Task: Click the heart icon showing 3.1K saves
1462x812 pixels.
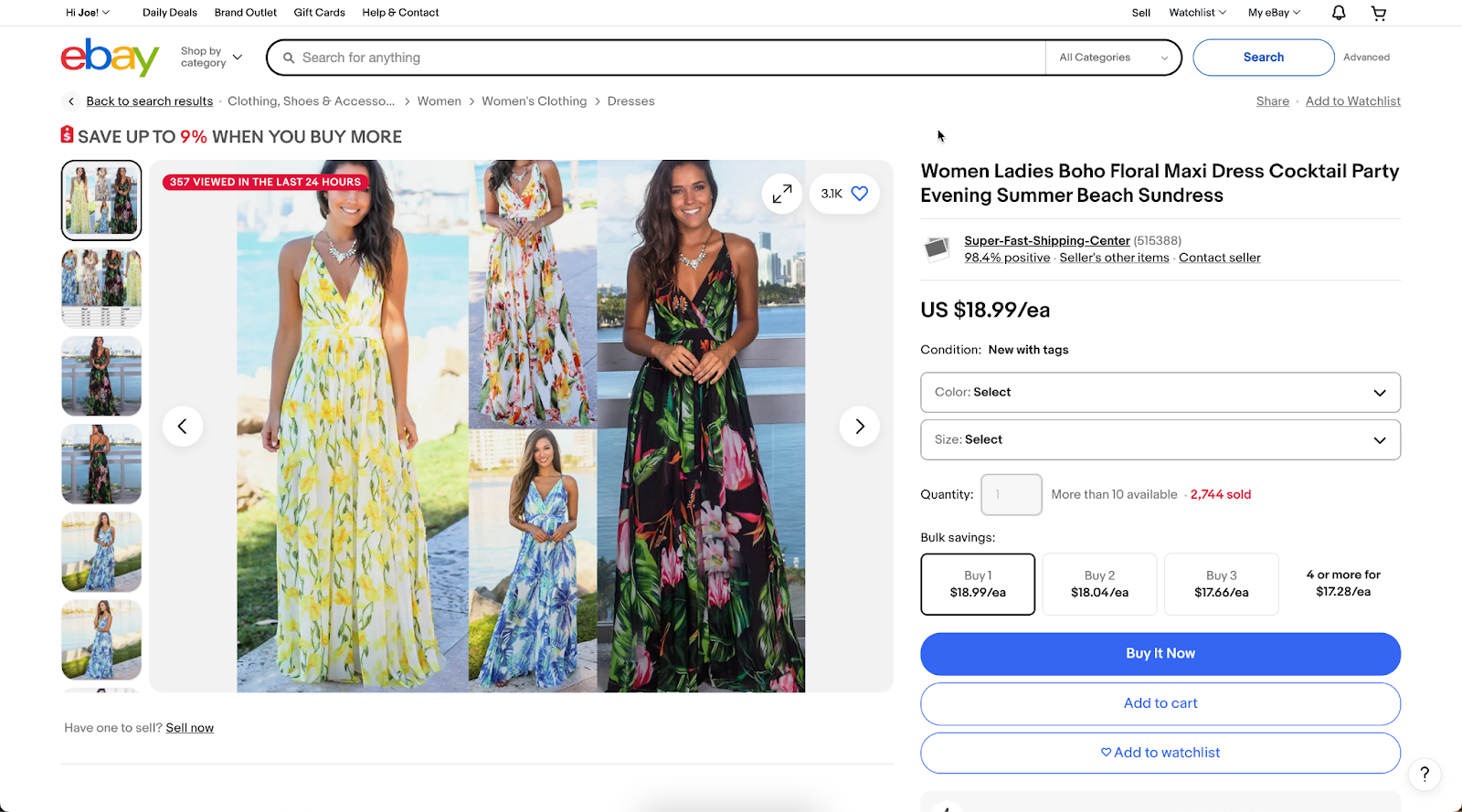Action: click(842, 193)
